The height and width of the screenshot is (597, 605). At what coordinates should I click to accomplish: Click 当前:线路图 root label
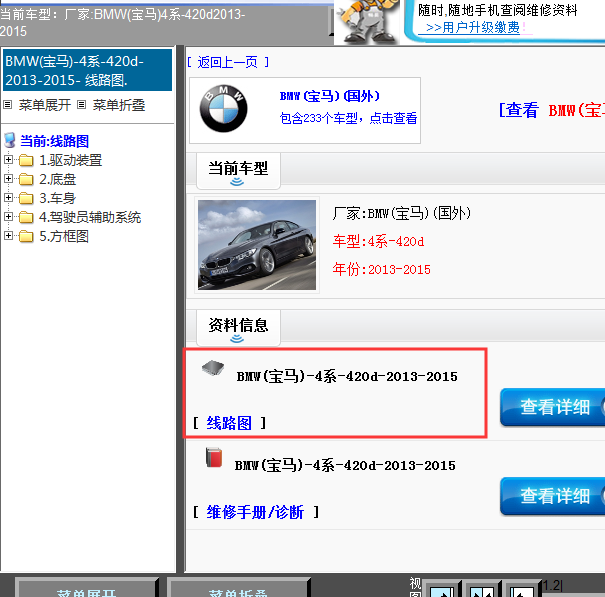(54, 141)
